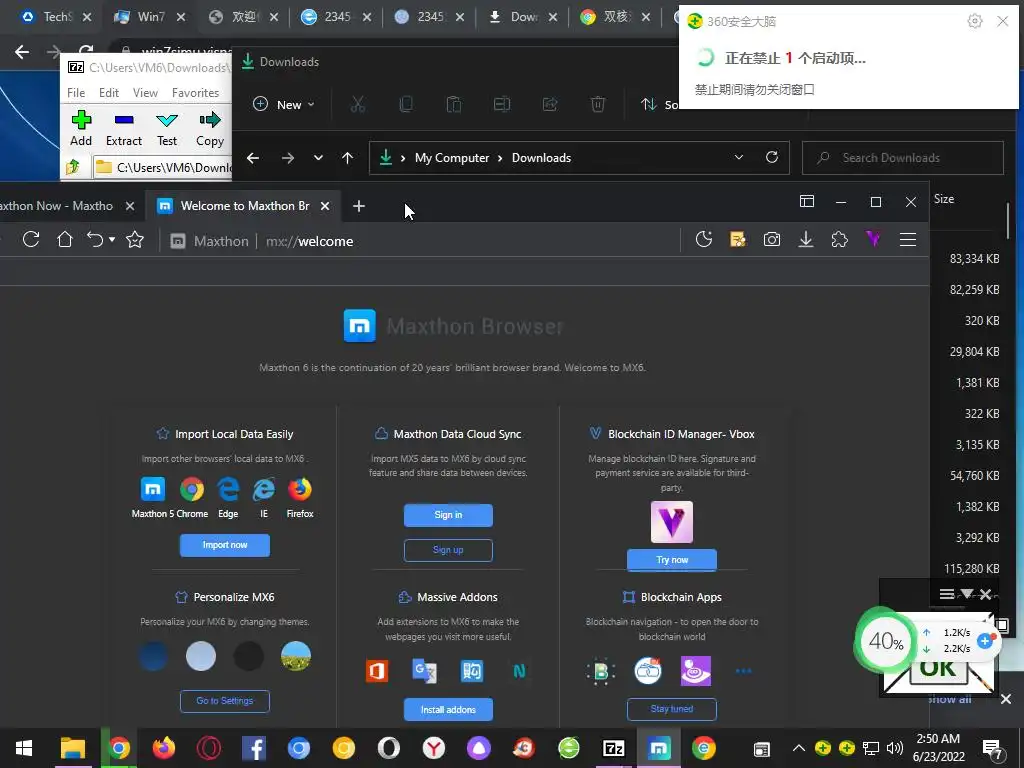This screenshot has width=1024, height=768.
Task: Open Firefox from the taskbar
Action: point(163,748)
